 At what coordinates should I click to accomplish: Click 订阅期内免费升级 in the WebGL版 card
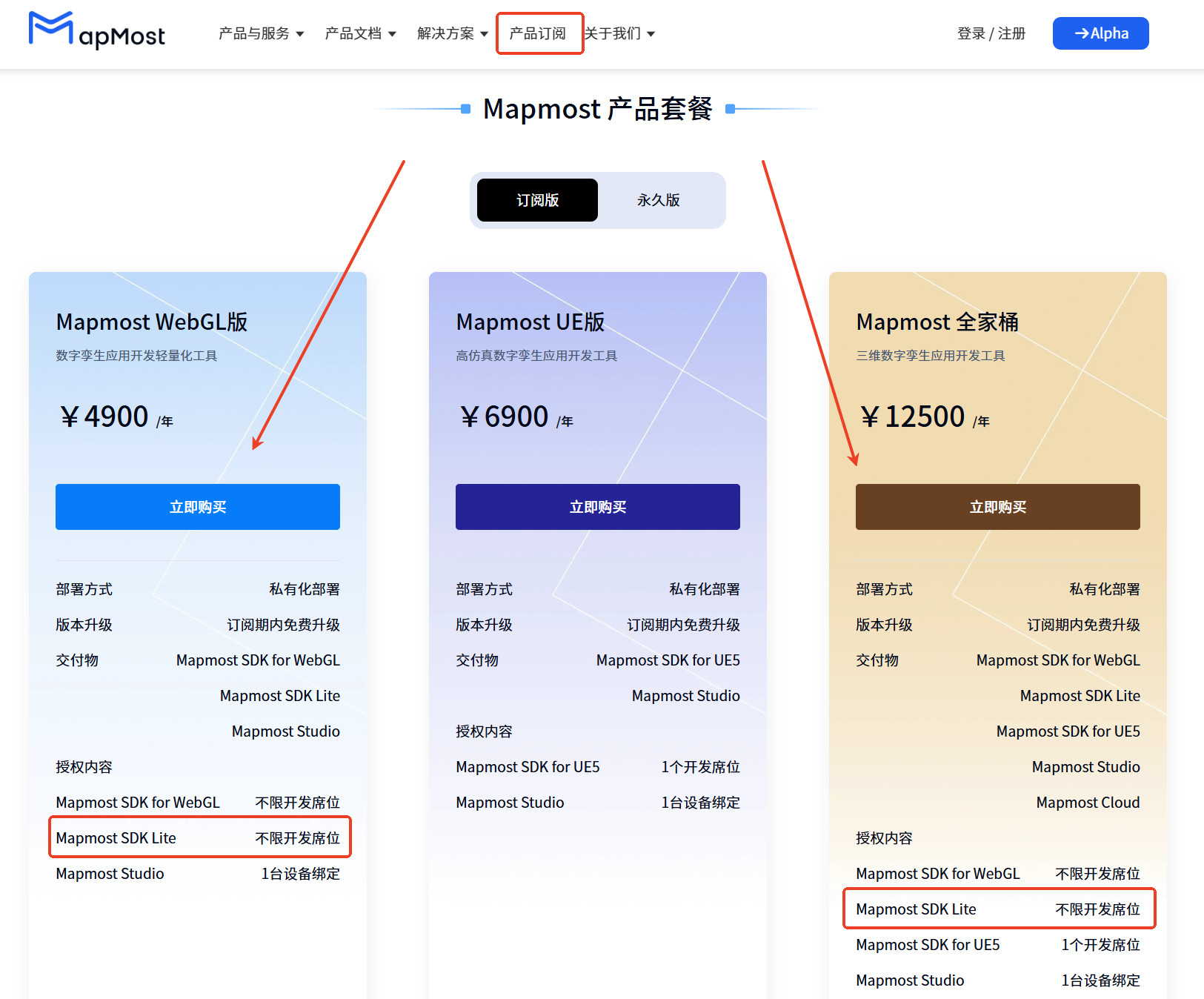283,625
